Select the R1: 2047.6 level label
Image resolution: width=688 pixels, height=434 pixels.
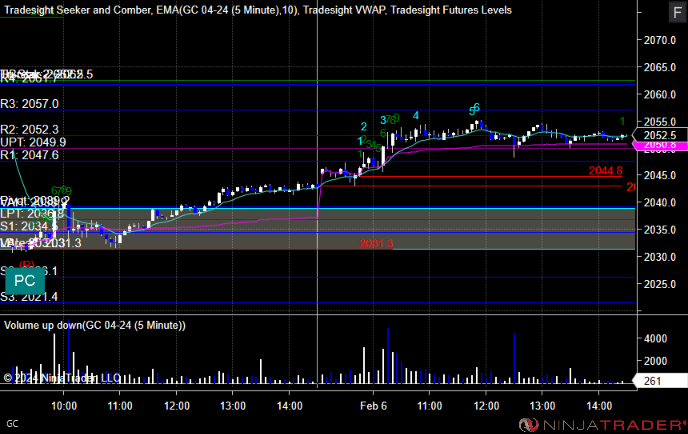point(29,155)
